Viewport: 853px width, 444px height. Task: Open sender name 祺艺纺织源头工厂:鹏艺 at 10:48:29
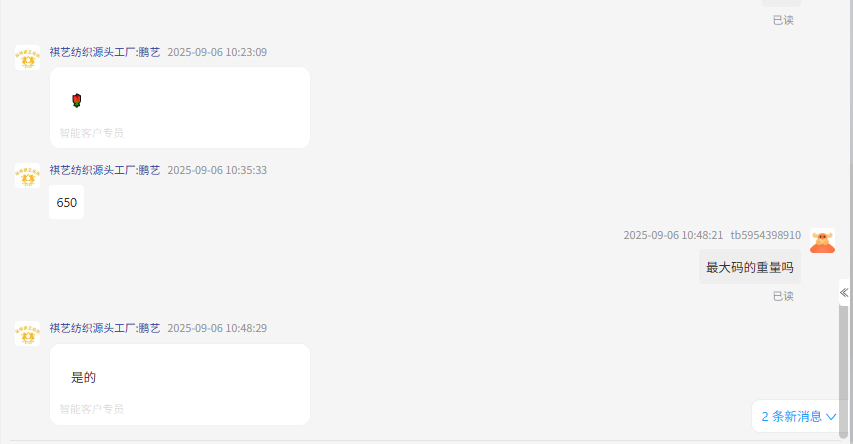tap(105, 328)
